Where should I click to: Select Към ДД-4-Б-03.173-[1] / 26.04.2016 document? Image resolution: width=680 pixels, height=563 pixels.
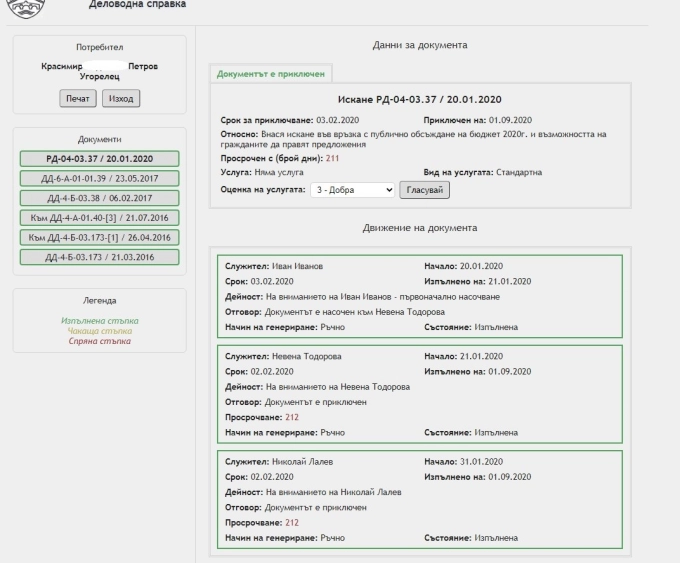click(99, 237)
